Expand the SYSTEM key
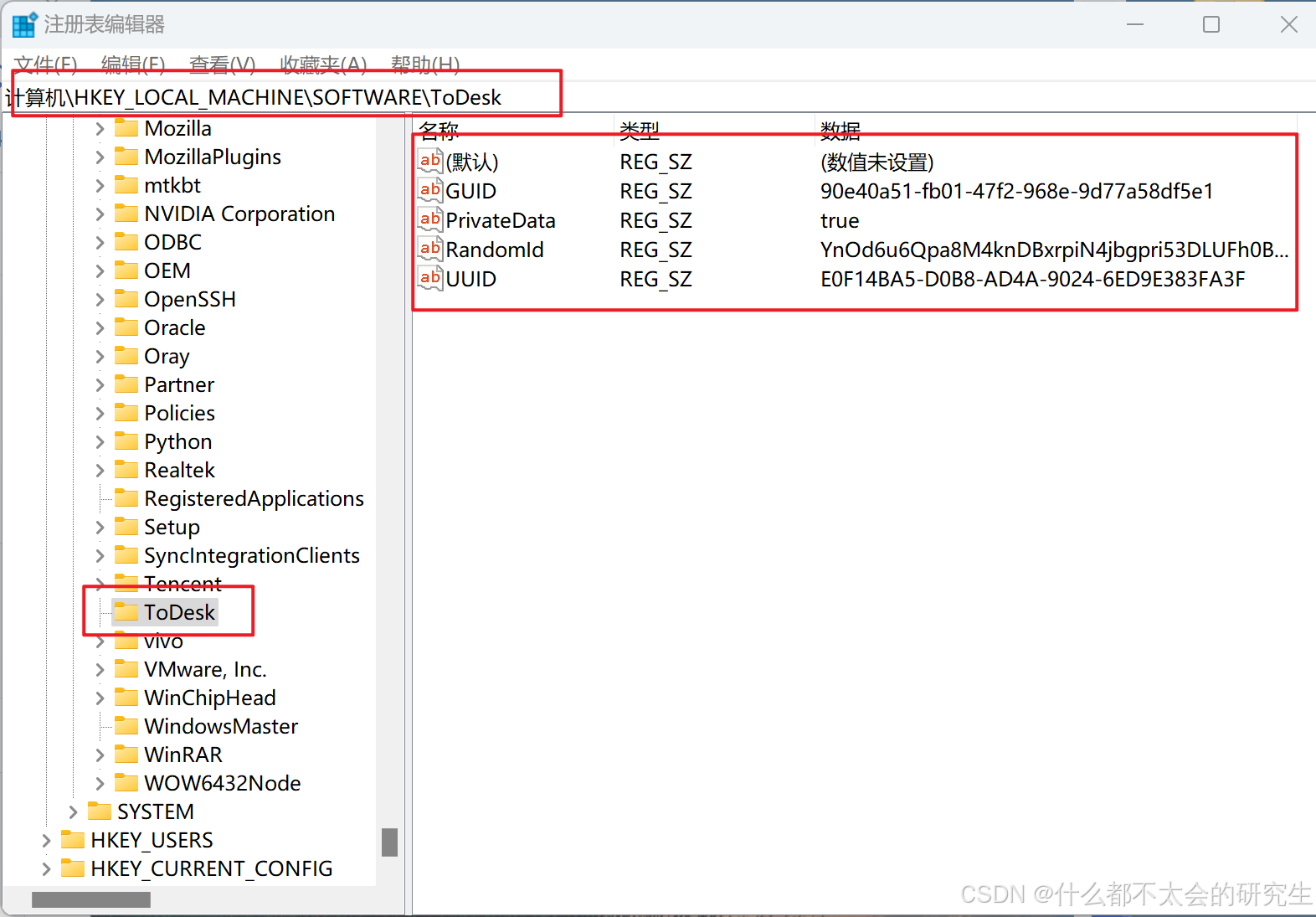 pos(73,811)
